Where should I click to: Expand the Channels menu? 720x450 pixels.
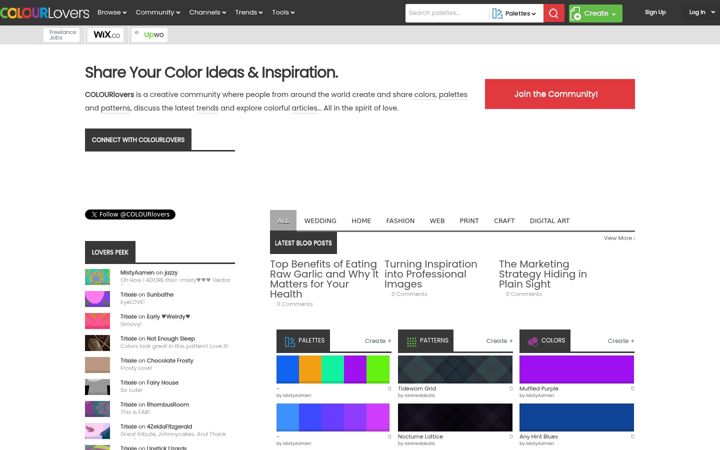pos(208,12)
